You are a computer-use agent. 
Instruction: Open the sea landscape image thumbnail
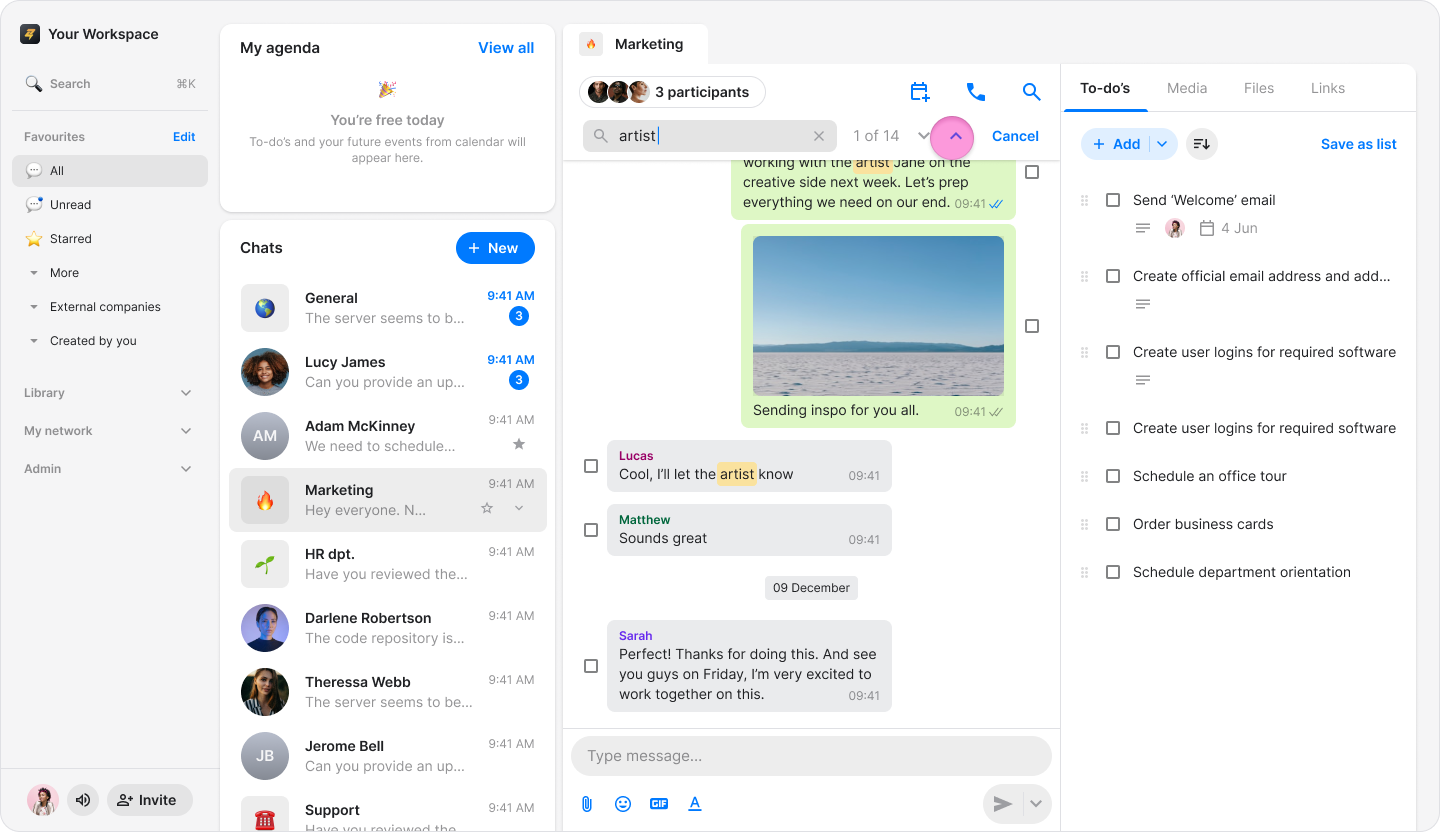(878, 315)
